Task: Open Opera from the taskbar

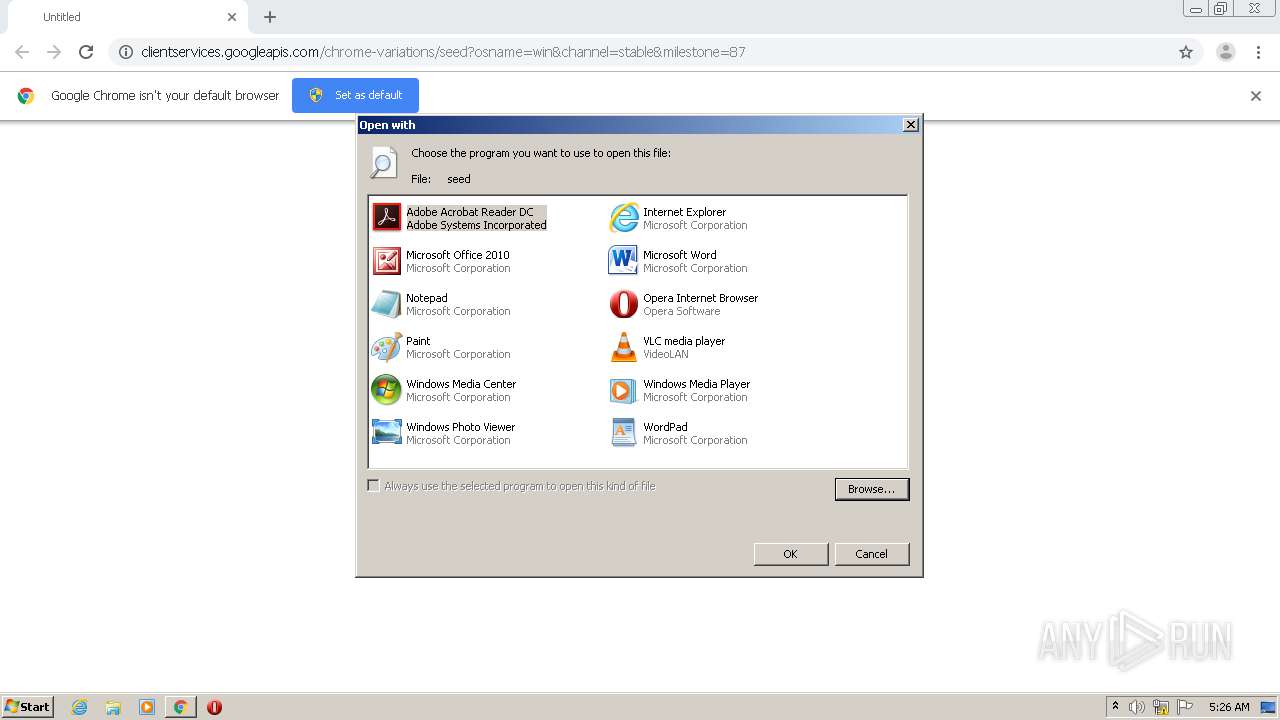Action: 214,707
